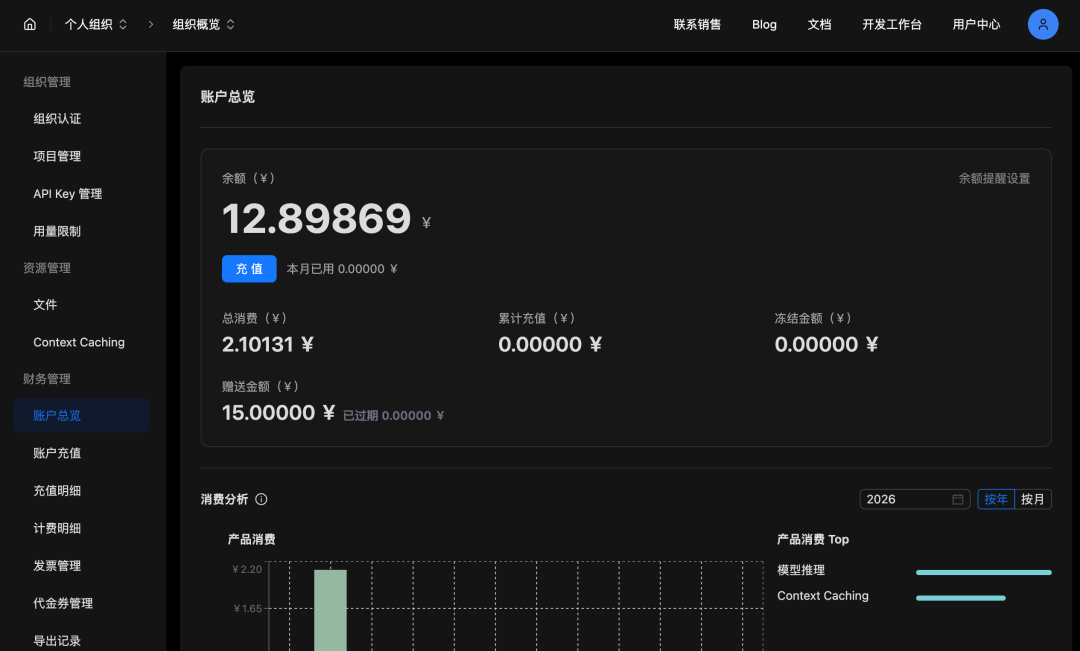Click the calendar icon in the year selector
Viewport: 1080px width, 651px height.
[x=957, y=499]
